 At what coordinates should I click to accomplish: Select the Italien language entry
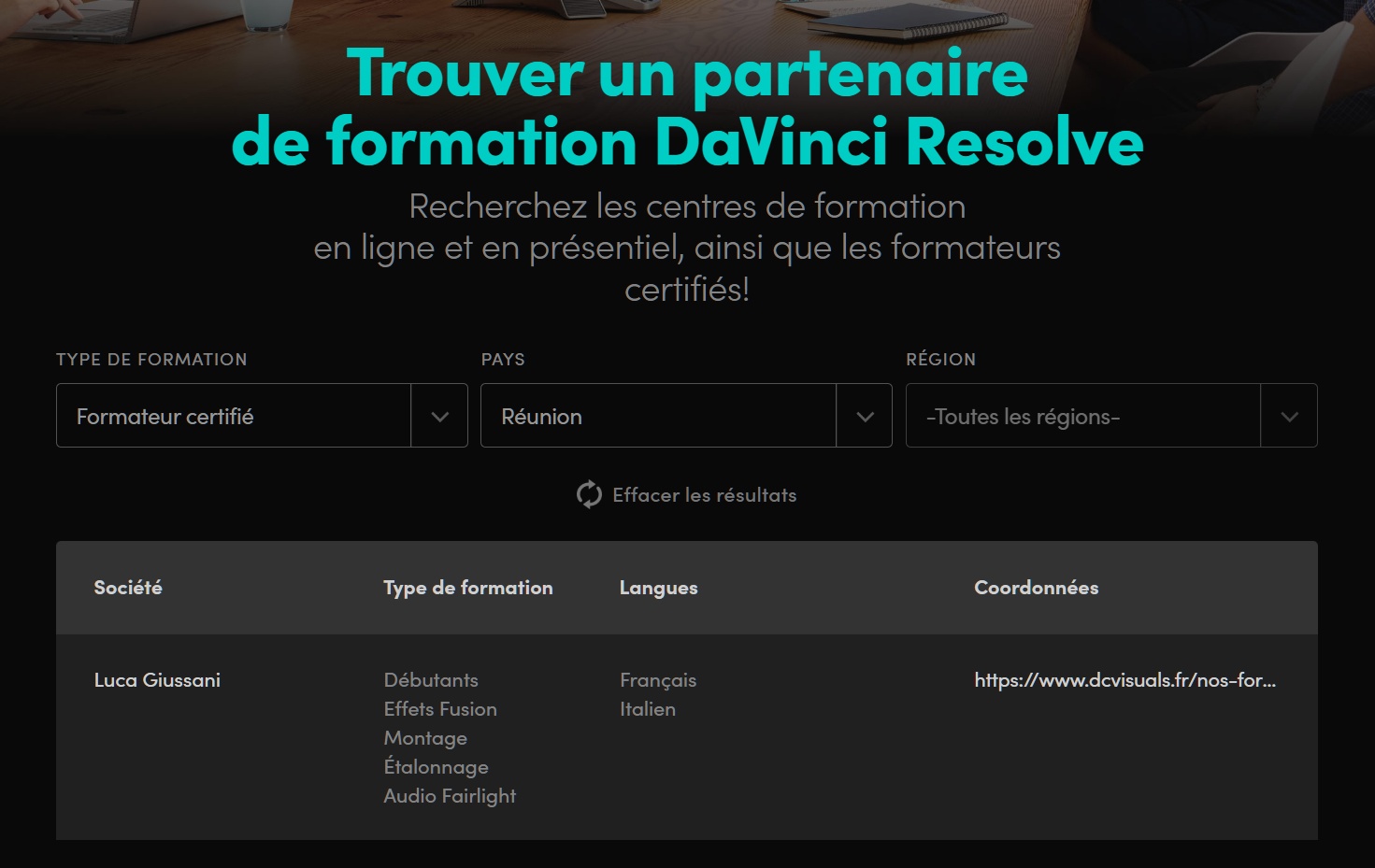648,709
